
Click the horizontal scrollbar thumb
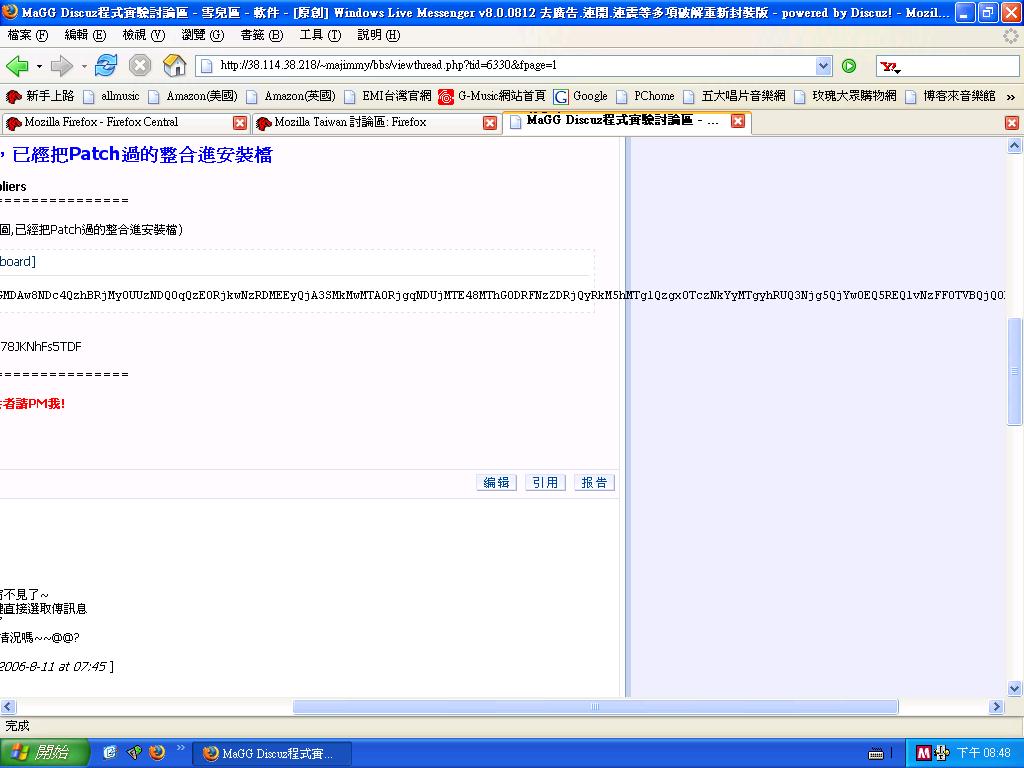pos(595,707)
